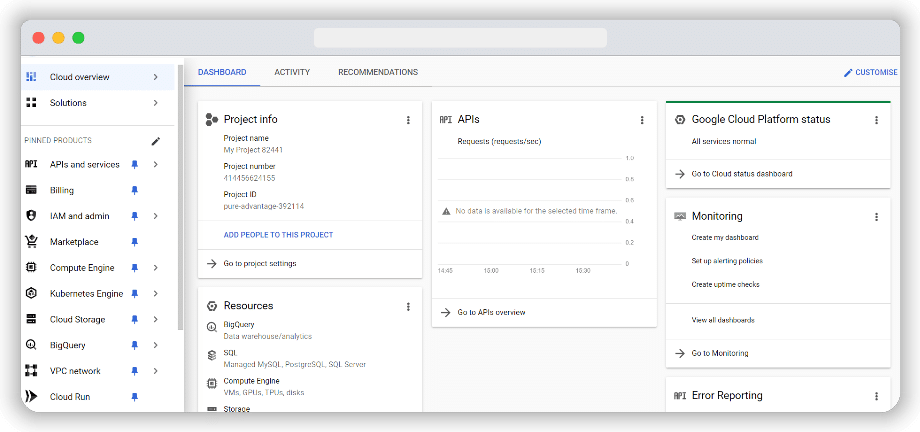The width and height of the screenshot is (920, 432).
Task: Unpin VPC network
Action: [x=134, y=372]
